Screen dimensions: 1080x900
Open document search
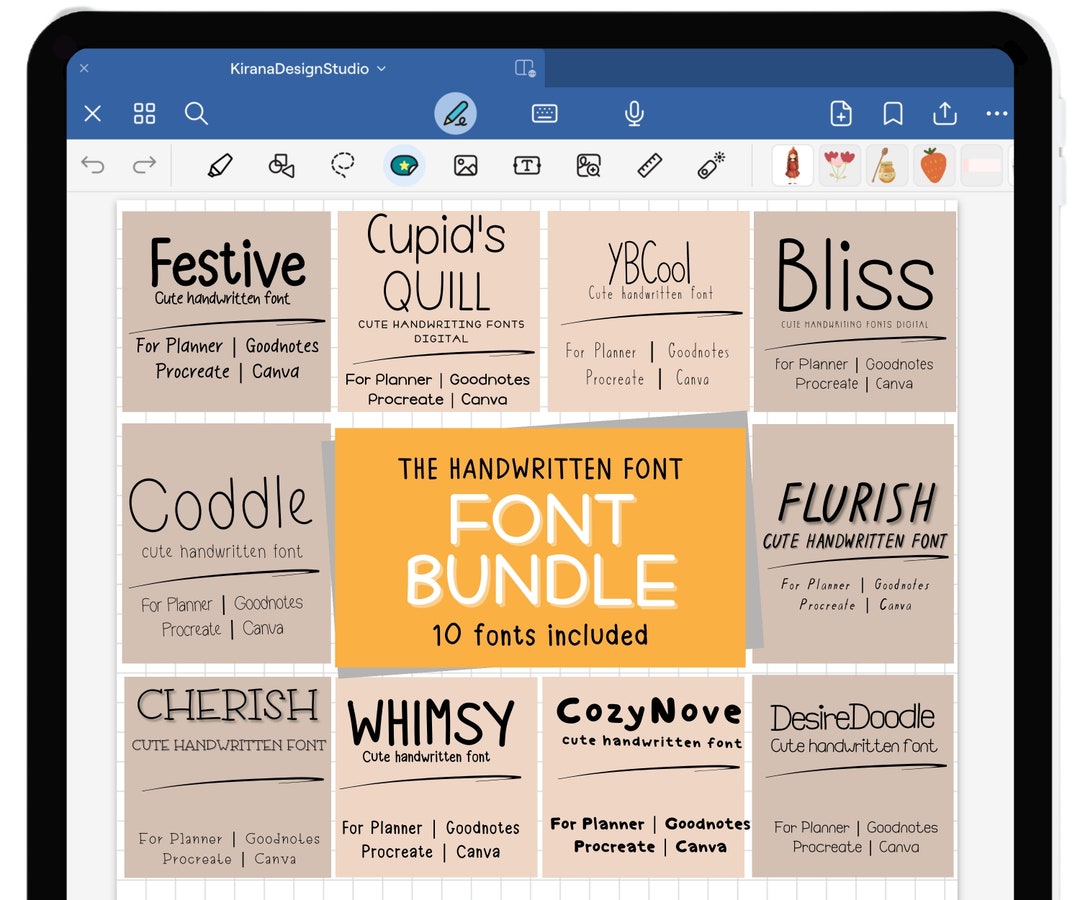(197, 114)
